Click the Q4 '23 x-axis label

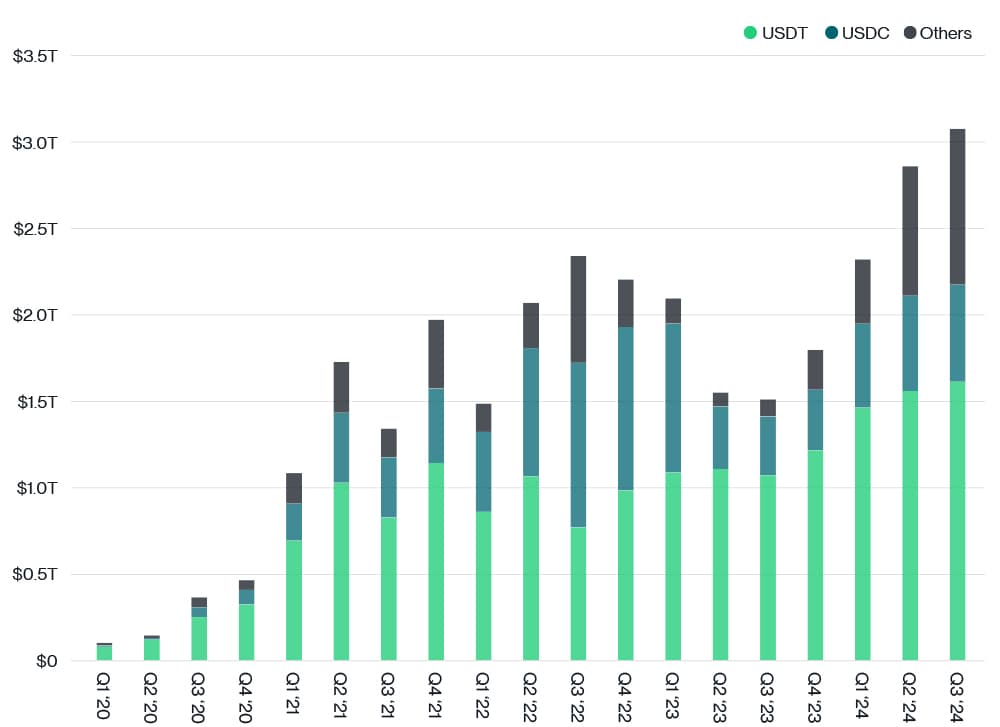tap(814, 693)
